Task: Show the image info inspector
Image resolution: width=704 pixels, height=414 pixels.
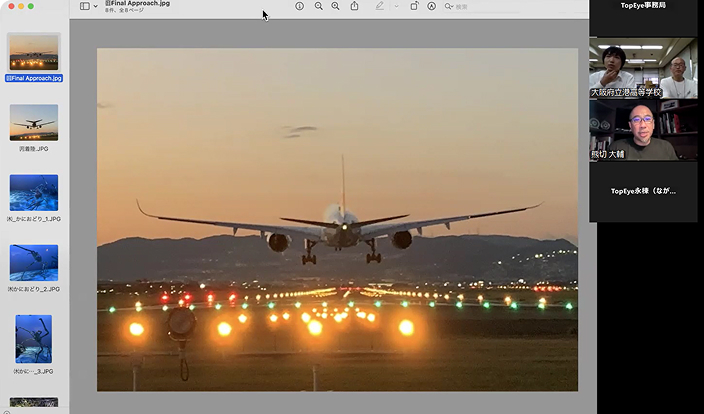Action: coord(299,6)
